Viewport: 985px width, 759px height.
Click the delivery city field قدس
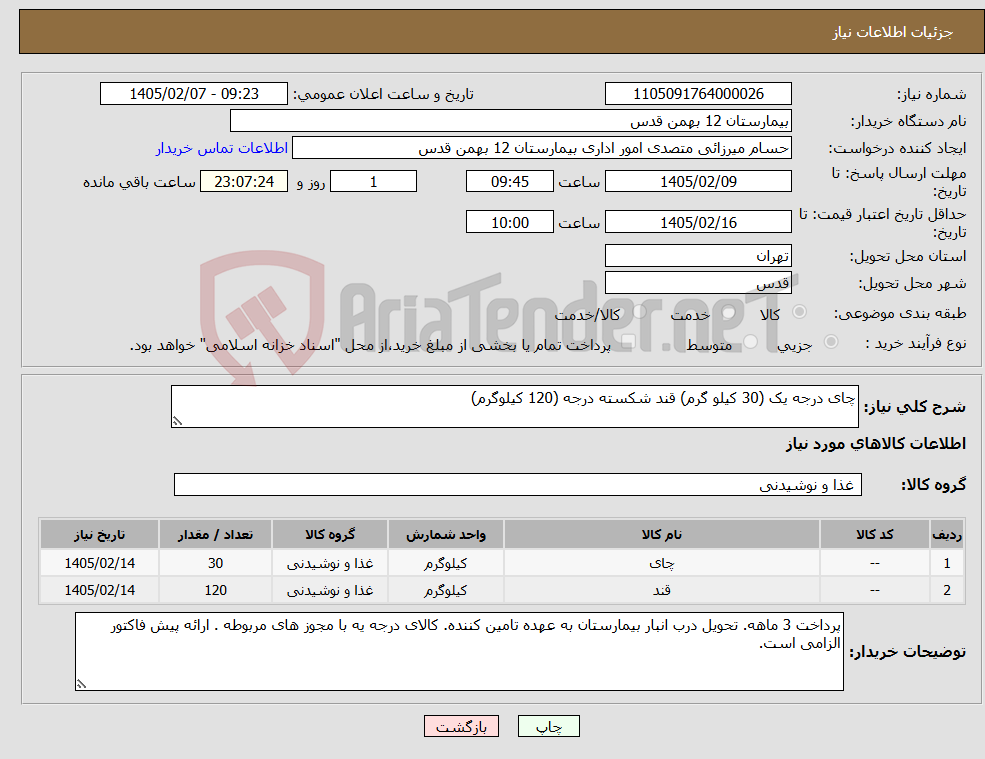(698, 283)
